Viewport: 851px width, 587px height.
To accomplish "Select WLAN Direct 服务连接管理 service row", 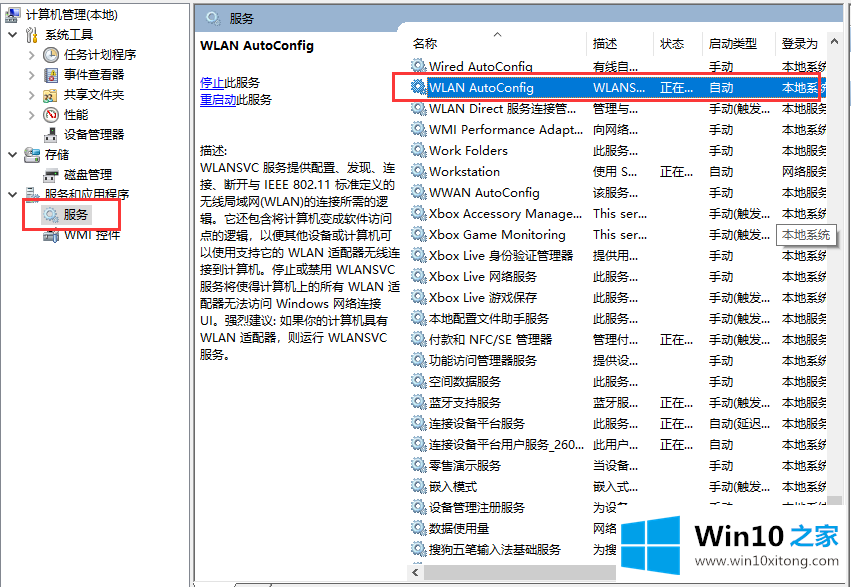I will 618,109.
